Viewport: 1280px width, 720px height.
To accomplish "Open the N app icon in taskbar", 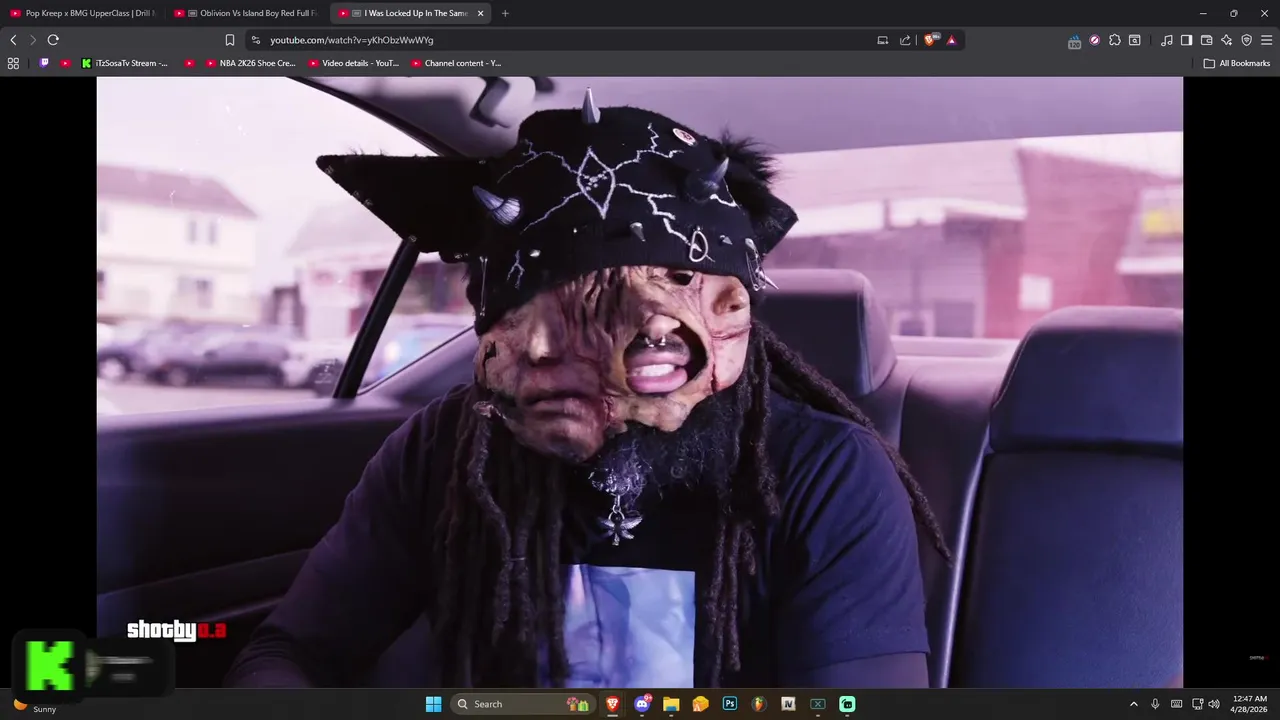I will [788, 704].
